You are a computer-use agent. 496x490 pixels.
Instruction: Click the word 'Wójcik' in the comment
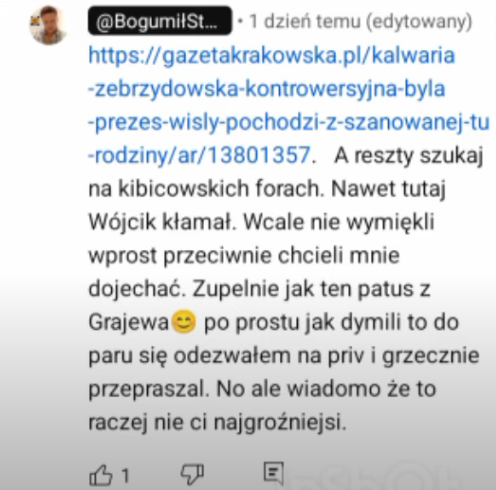click(x=122, y=222)
